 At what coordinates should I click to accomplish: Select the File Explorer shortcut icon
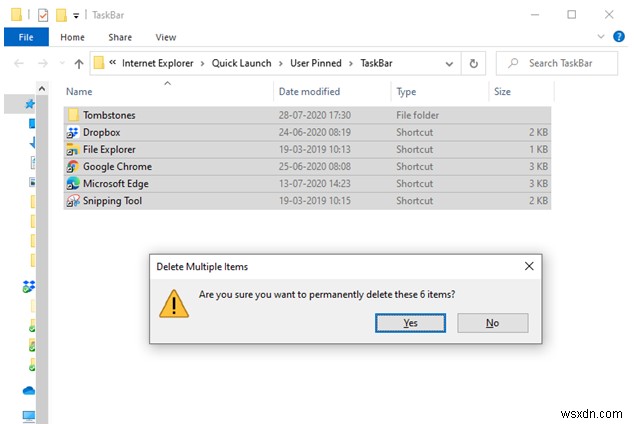[x=73, y=150]
